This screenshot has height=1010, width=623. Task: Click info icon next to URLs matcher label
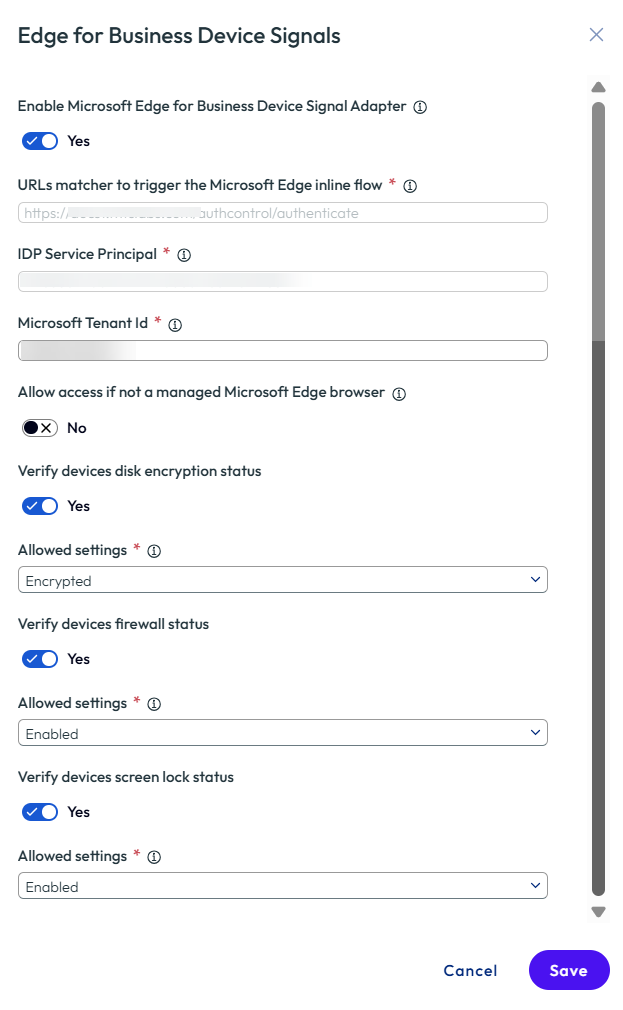tap(410, 186)
